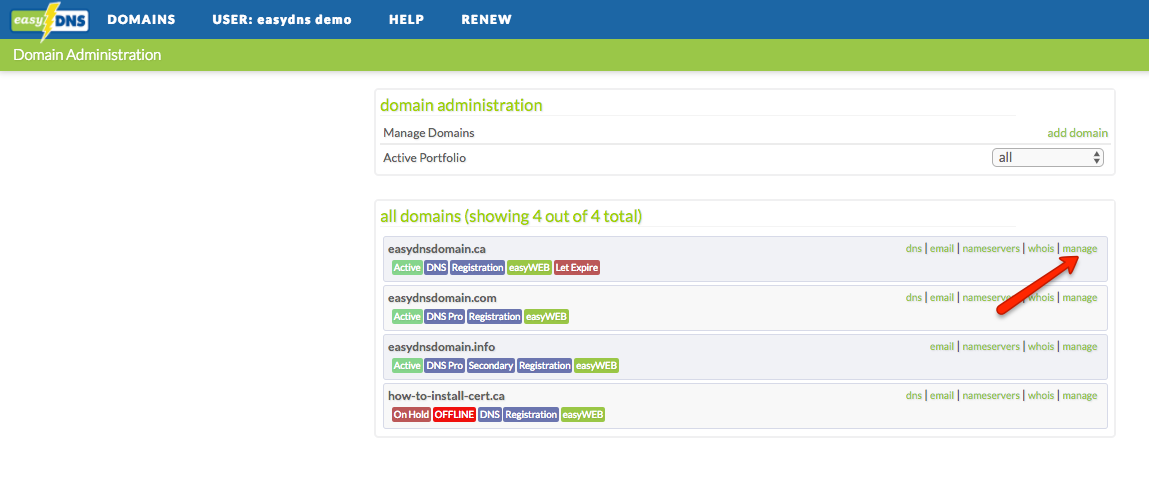
Task: Open the HELP menu
Action: (x=406, y=20)
